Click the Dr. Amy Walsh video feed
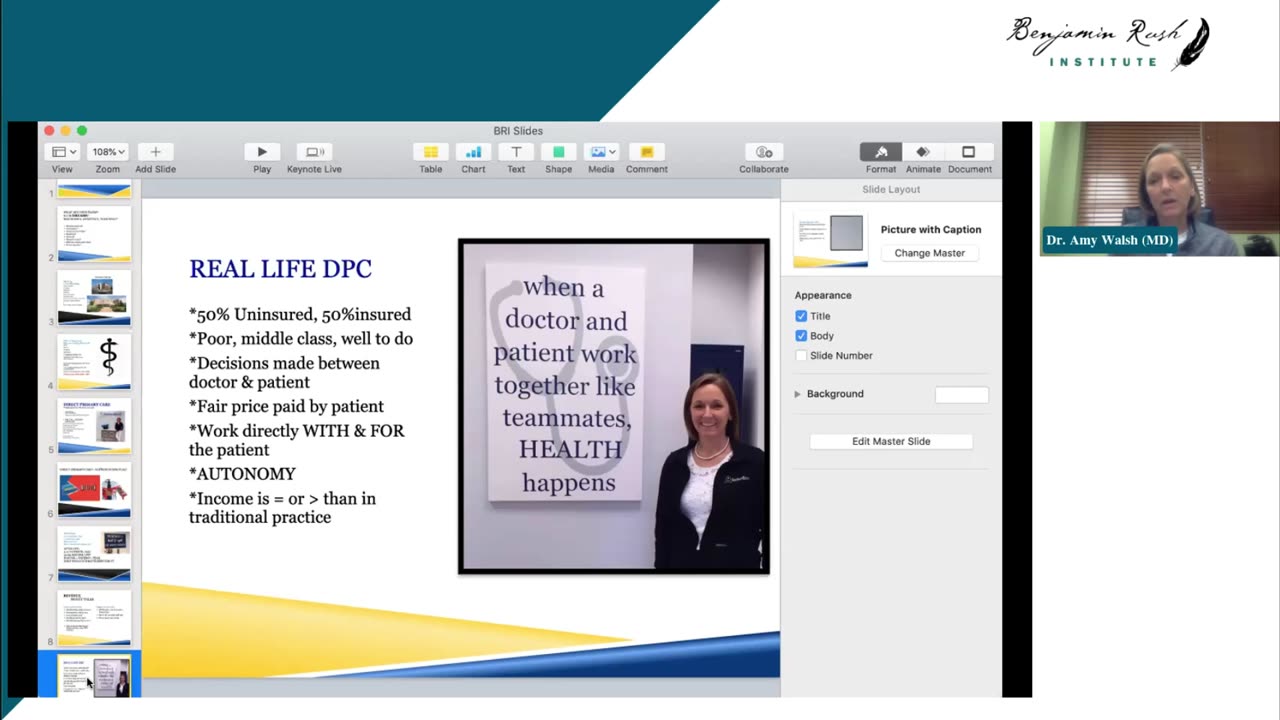 coord(1159,189)
